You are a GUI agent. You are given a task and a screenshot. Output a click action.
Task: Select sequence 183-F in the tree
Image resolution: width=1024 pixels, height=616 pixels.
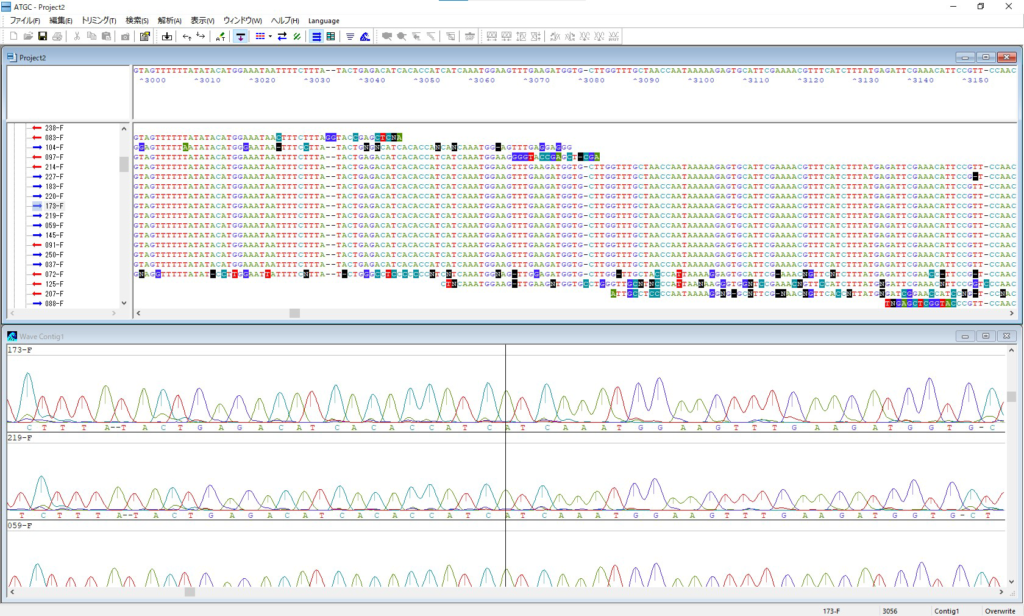click(x=54, y=187)
